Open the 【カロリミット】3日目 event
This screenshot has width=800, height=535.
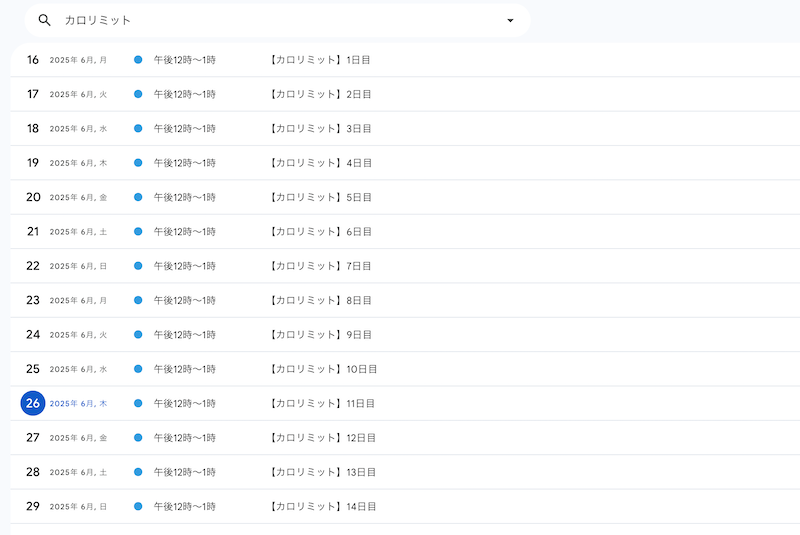pos(320,129)
